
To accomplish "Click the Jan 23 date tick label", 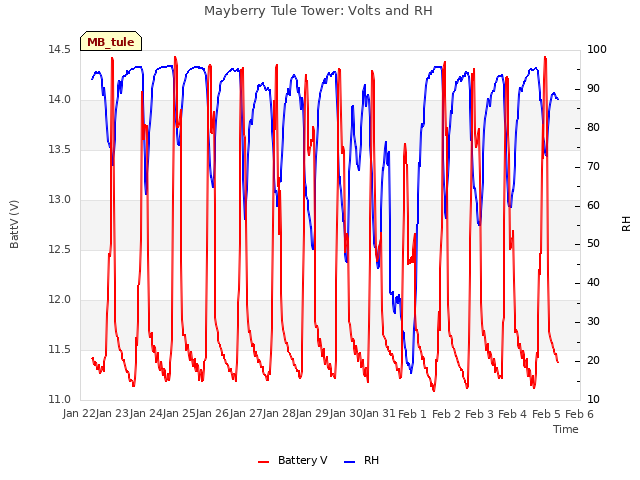I will pyautogui.click(x=112, y=414).
